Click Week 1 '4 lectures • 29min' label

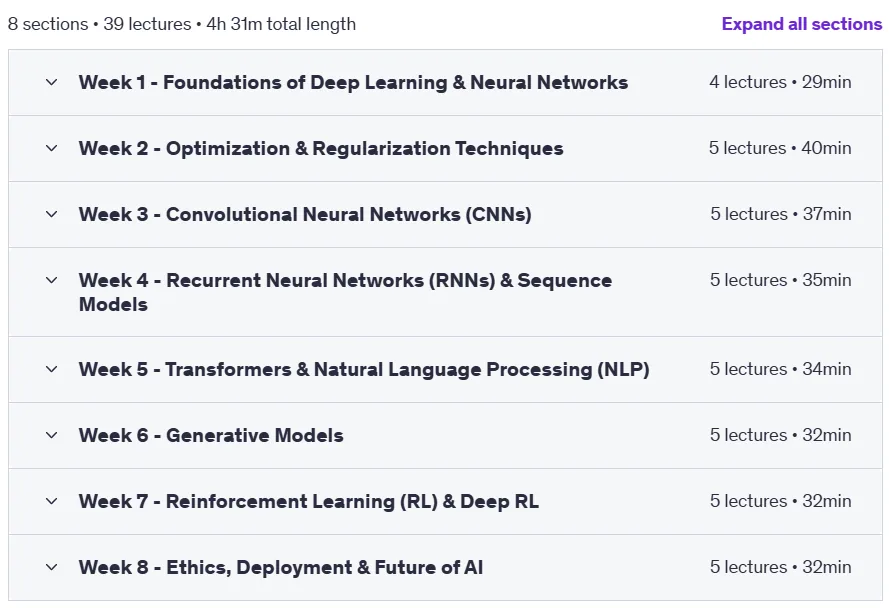click(x=780, y=82)
